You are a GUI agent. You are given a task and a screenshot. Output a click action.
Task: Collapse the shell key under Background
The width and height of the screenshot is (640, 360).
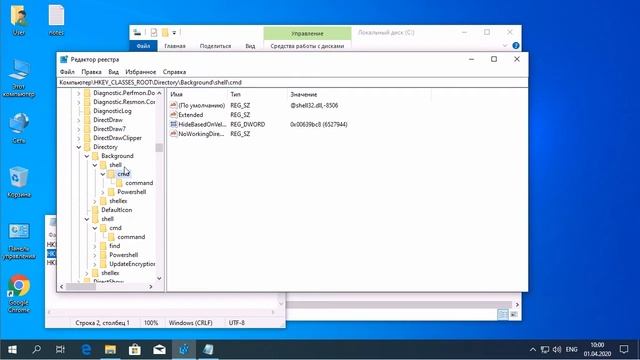(x=95, y=165)
